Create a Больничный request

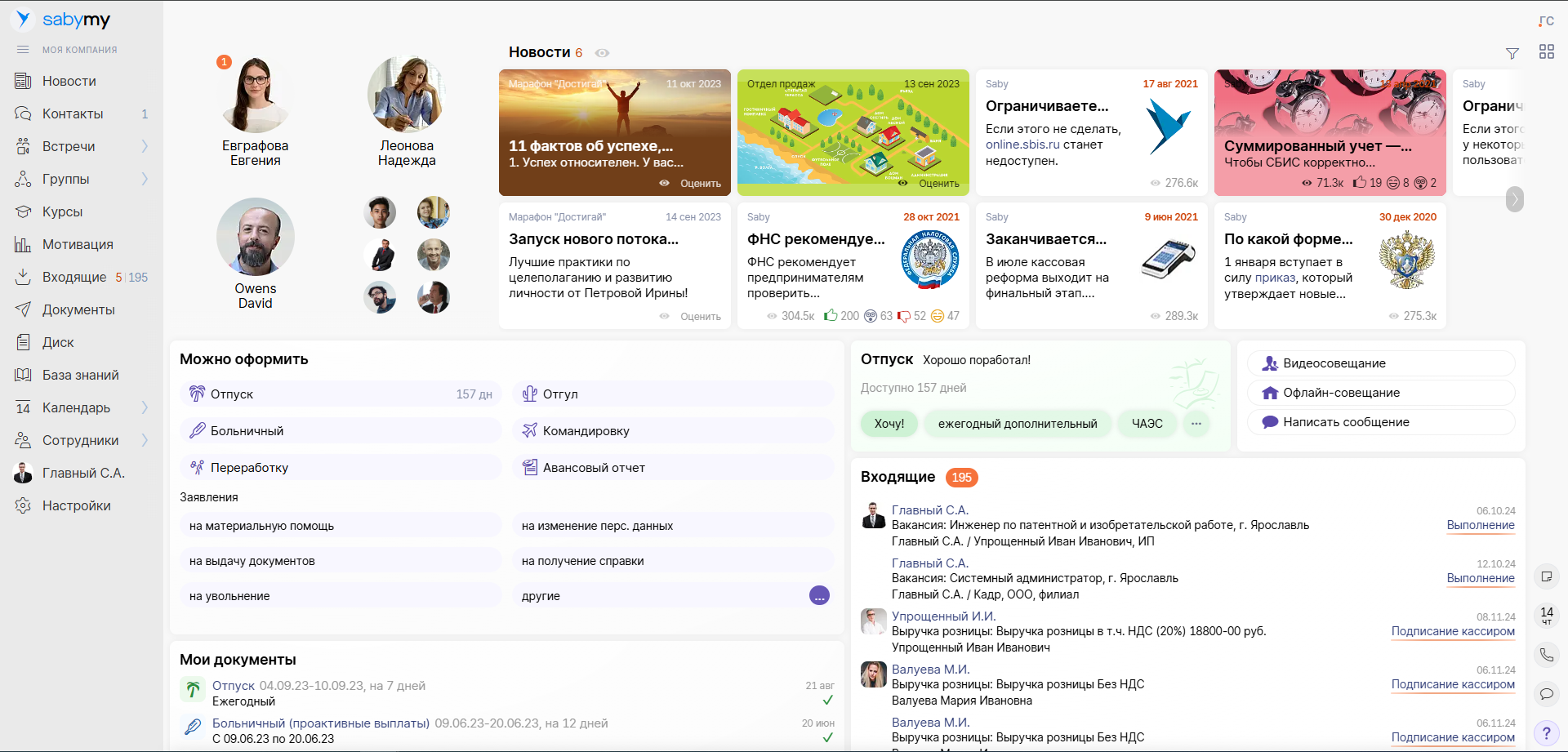coord(341,430)
